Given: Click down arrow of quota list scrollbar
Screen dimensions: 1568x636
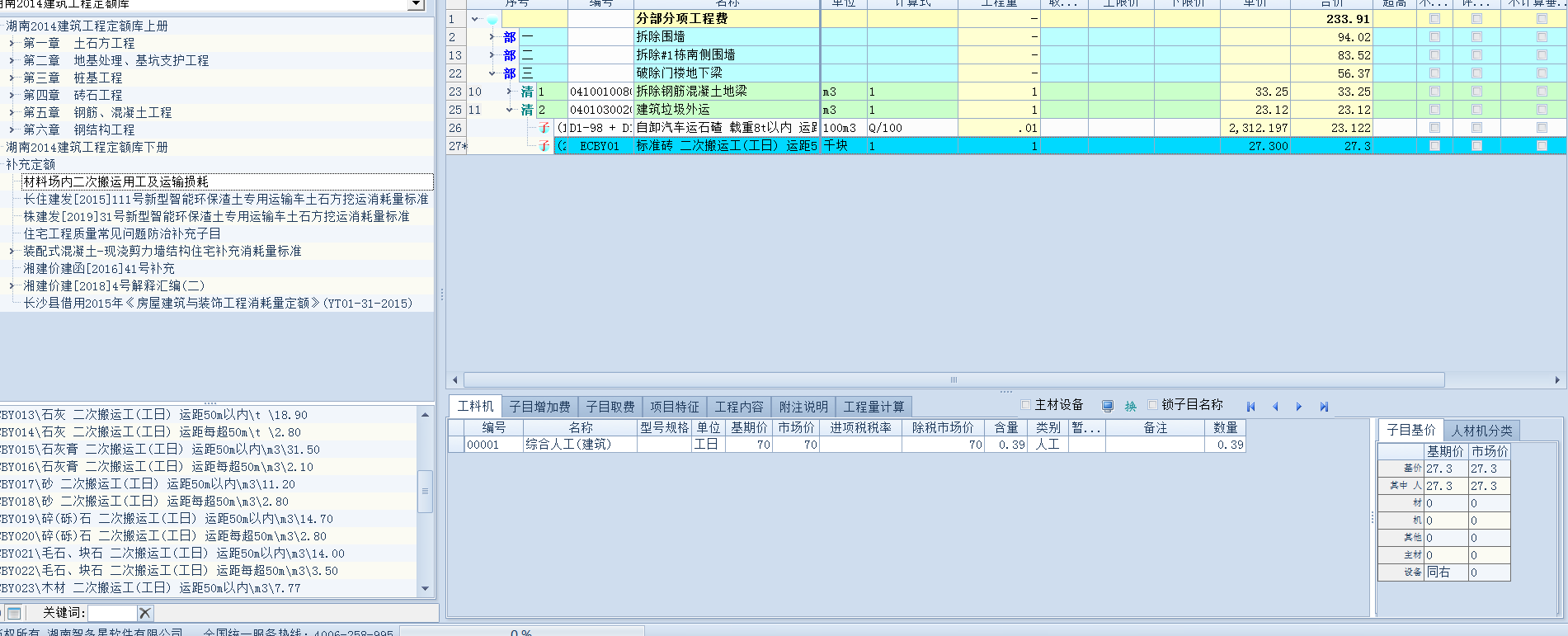Looking at the screenshot, I should point(426,589).
